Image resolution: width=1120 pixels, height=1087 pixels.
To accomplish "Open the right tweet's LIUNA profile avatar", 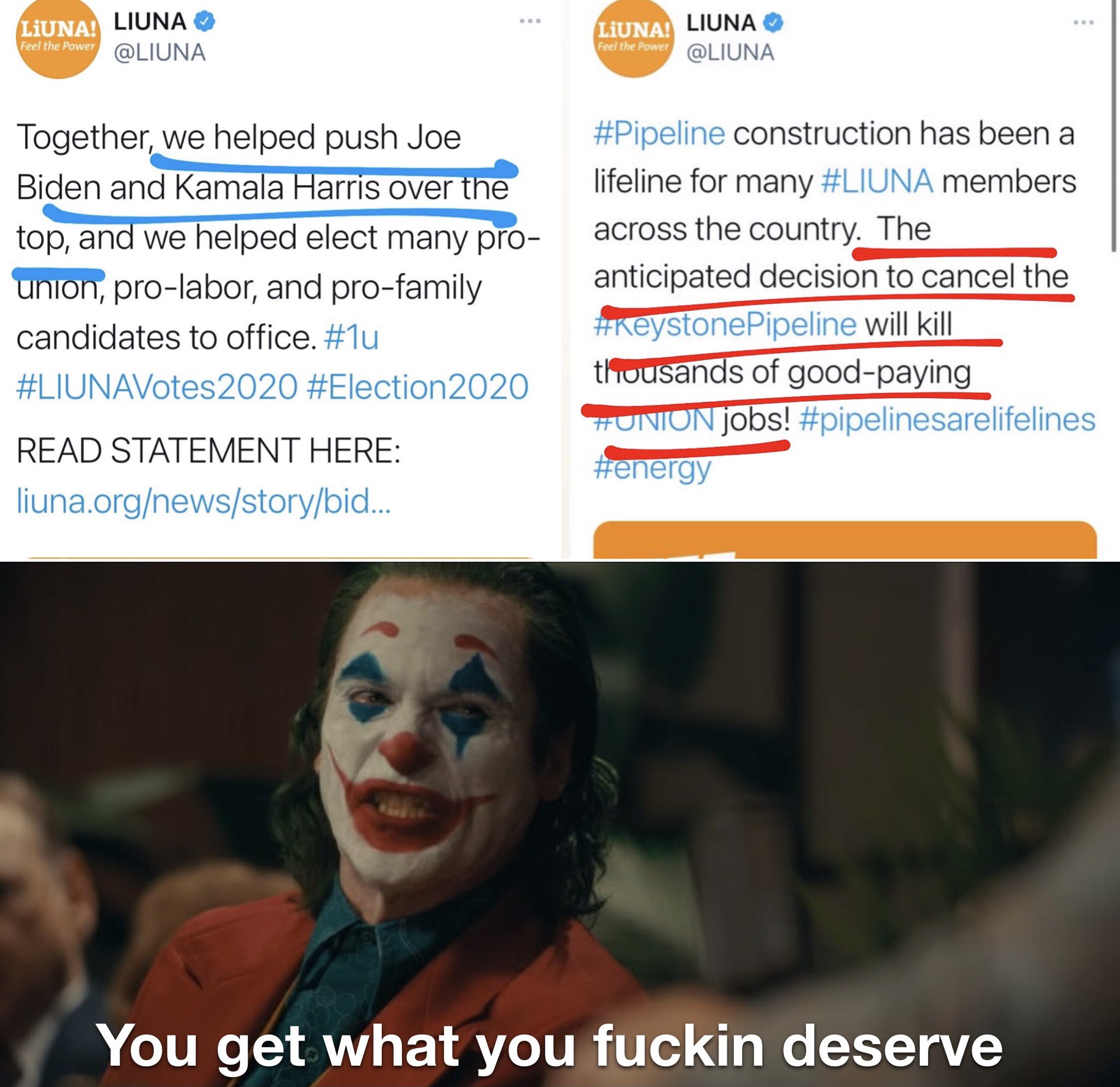I will click(x=635, y=39).
